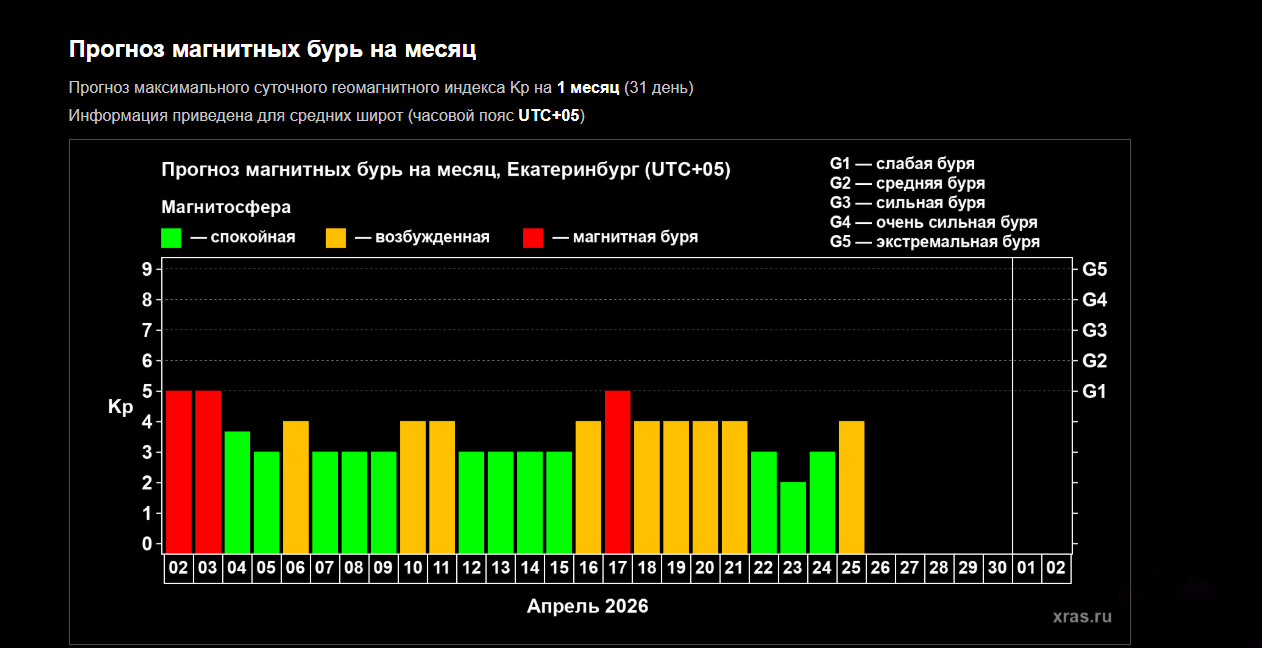Click the red 'магнитная буря' legend swatch
This screenshot has height=648, width=1262.
533,238
